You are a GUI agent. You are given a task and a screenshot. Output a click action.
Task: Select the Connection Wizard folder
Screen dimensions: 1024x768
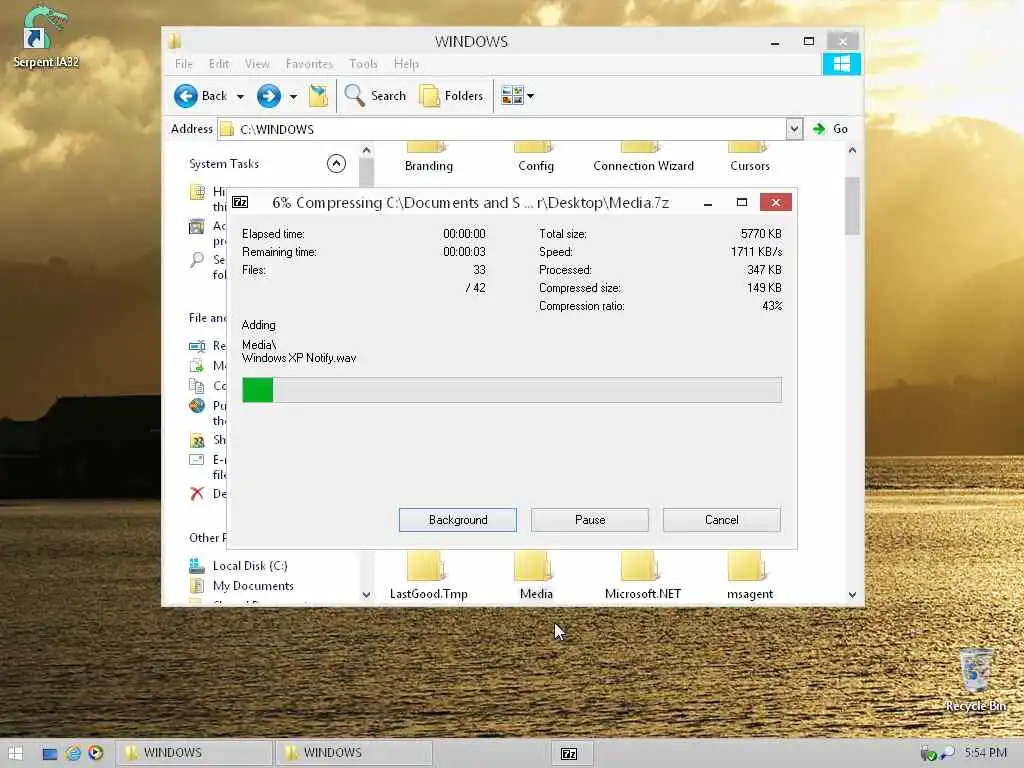click(x=643, y=157)
